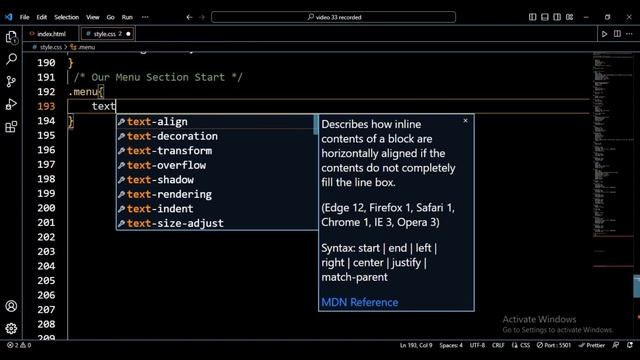Select text-overflow suggestion

pos(215,165)
